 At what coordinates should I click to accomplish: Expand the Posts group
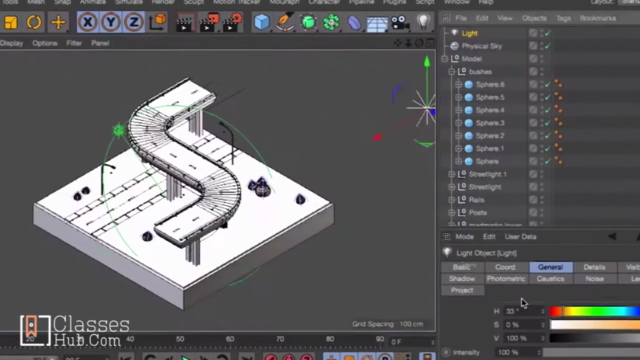pyautogui.click(x=451, y=213)
